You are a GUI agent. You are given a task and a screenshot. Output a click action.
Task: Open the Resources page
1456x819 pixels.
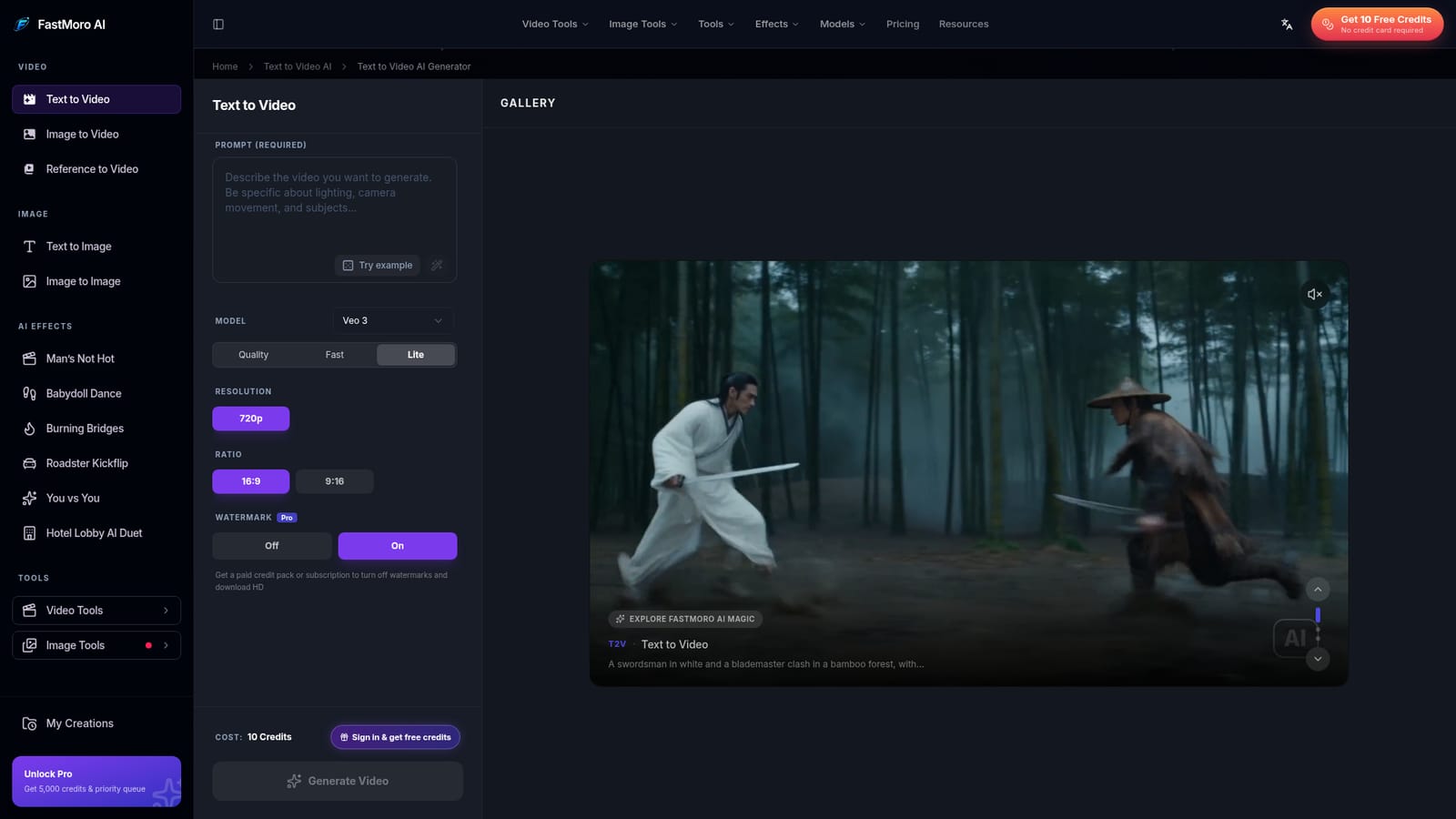964,25
